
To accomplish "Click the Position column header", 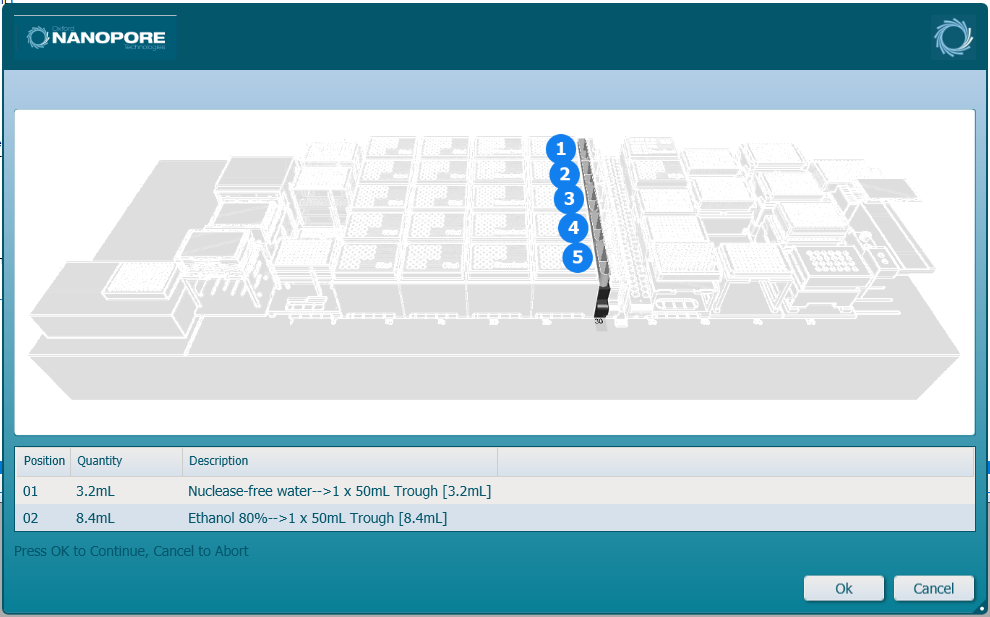I will [43, 461].
